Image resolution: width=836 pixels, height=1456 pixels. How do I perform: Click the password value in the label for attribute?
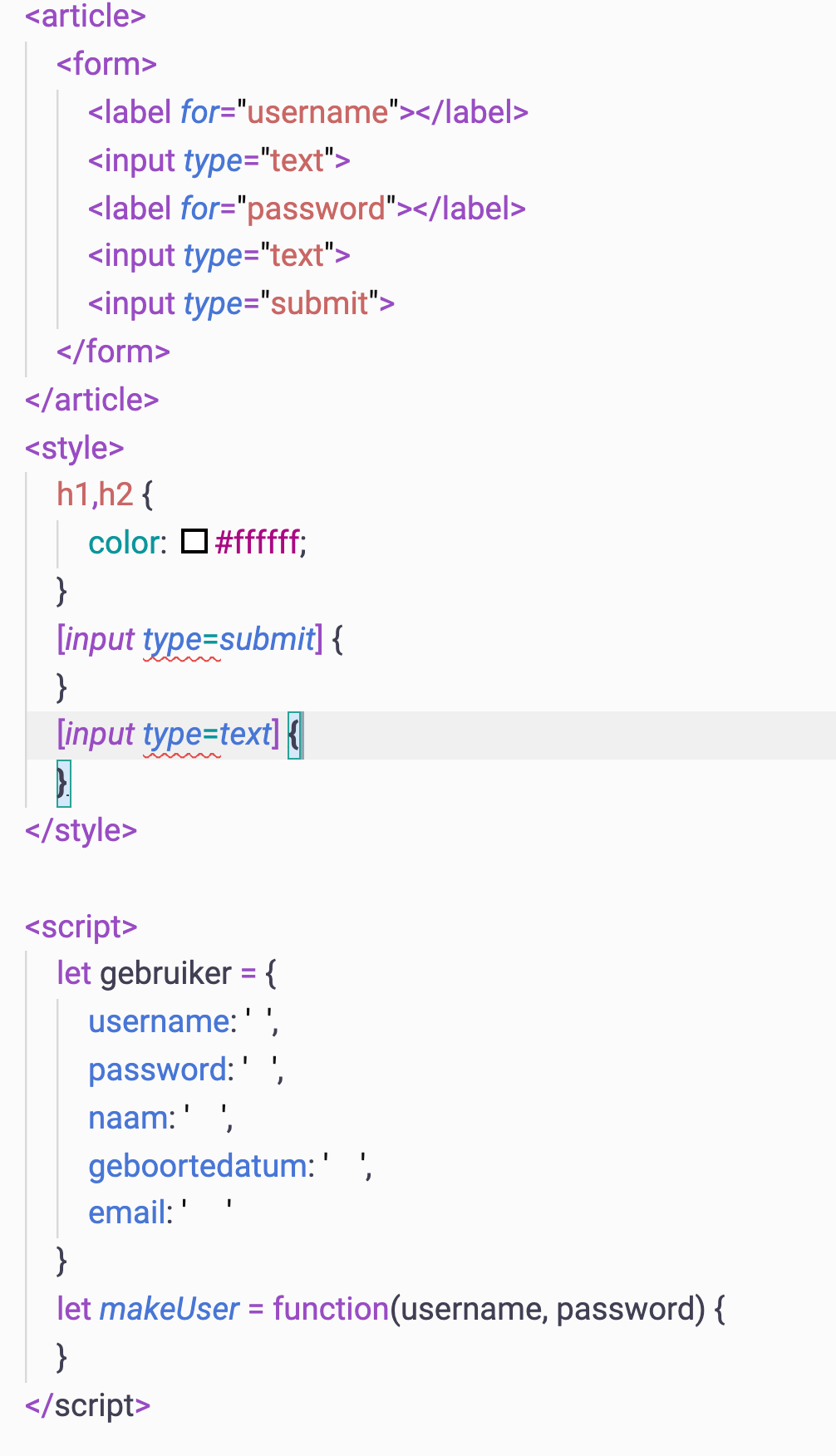[x=317, y=209]
